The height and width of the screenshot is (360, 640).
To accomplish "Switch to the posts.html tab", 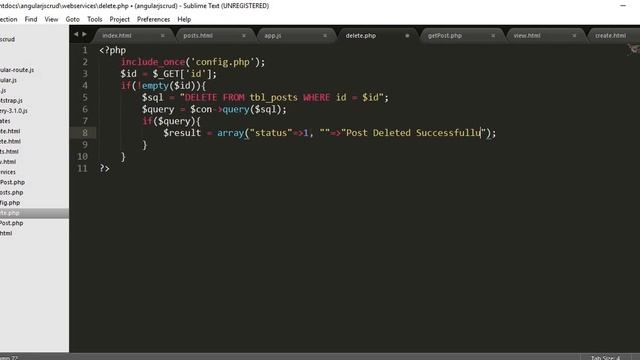I will pos(198,36).
